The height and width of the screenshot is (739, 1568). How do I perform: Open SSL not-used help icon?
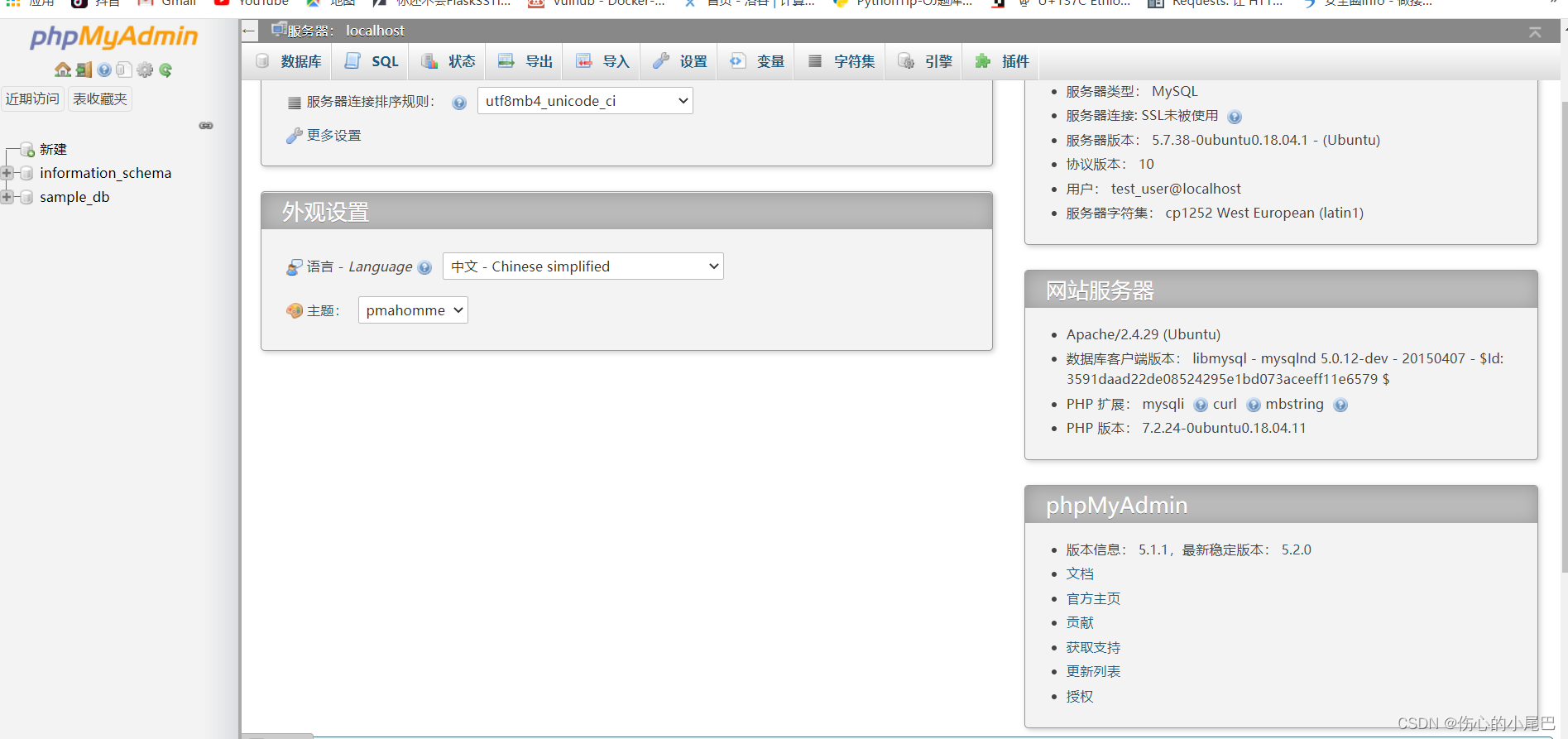(1235, 117)
